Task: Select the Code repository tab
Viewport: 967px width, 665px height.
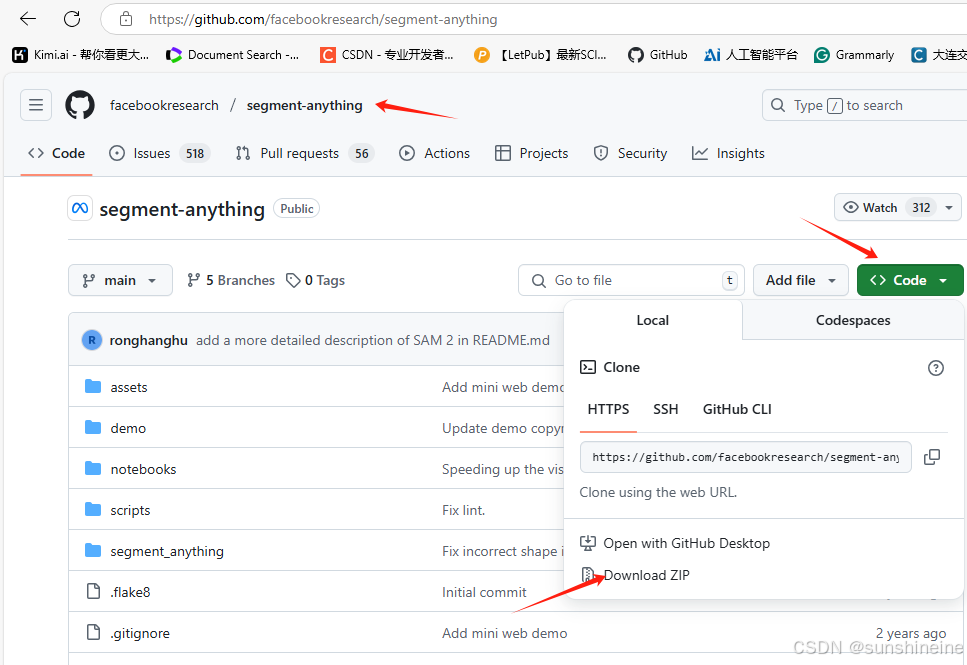Action: coord(56,153)
